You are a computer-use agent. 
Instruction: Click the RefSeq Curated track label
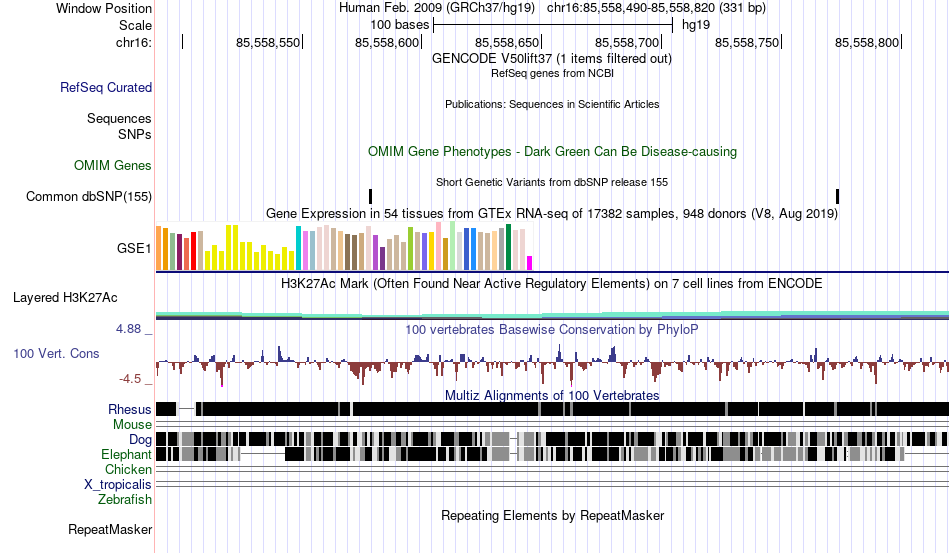pyautogui.click(x=106, y=87)
